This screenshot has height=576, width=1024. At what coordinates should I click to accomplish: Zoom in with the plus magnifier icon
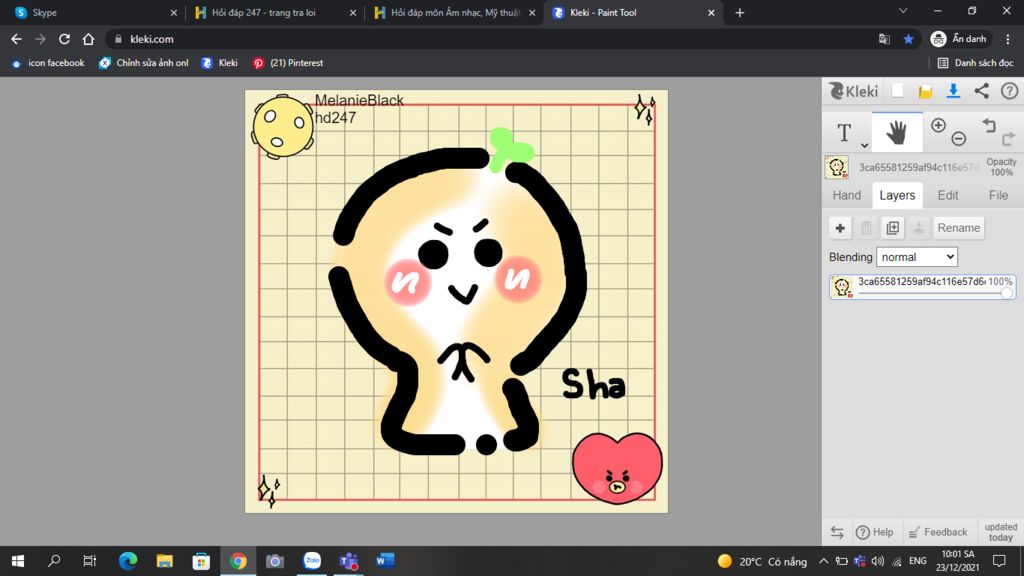coord(938,125)
